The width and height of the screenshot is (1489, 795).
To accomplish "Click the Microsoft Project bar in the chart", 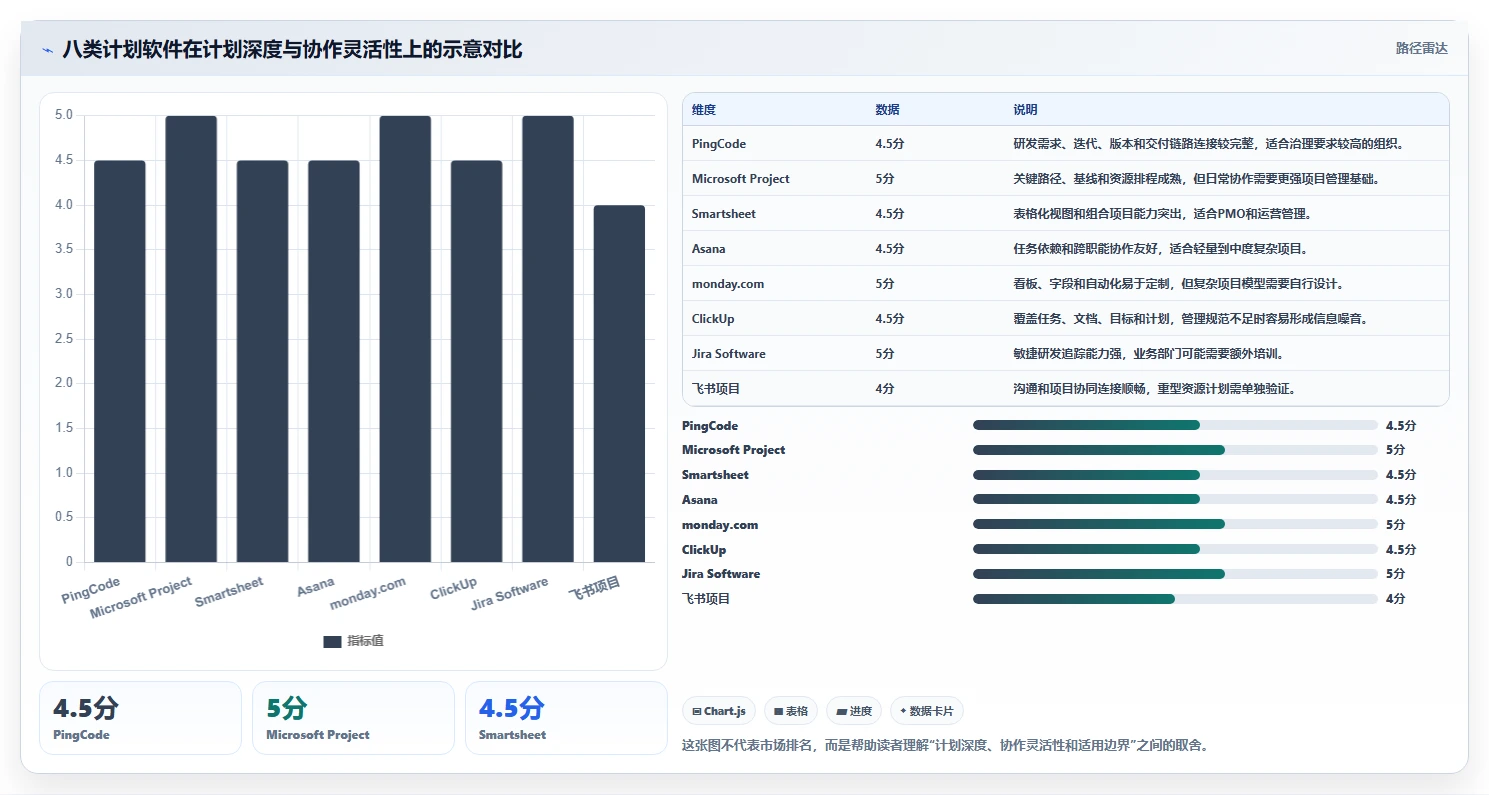I will coord(191,339).
